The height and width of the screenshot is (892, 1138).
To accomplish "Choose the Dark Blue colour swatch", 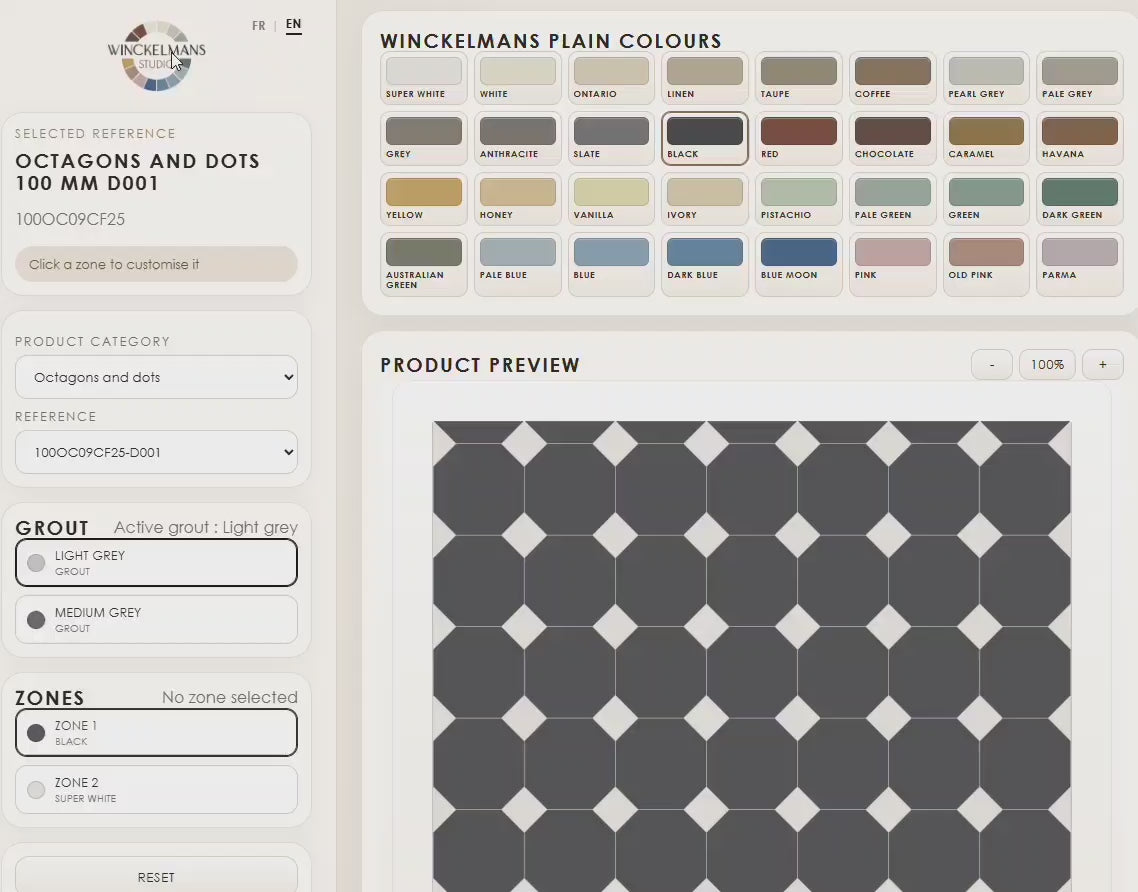I will (705, 264).
